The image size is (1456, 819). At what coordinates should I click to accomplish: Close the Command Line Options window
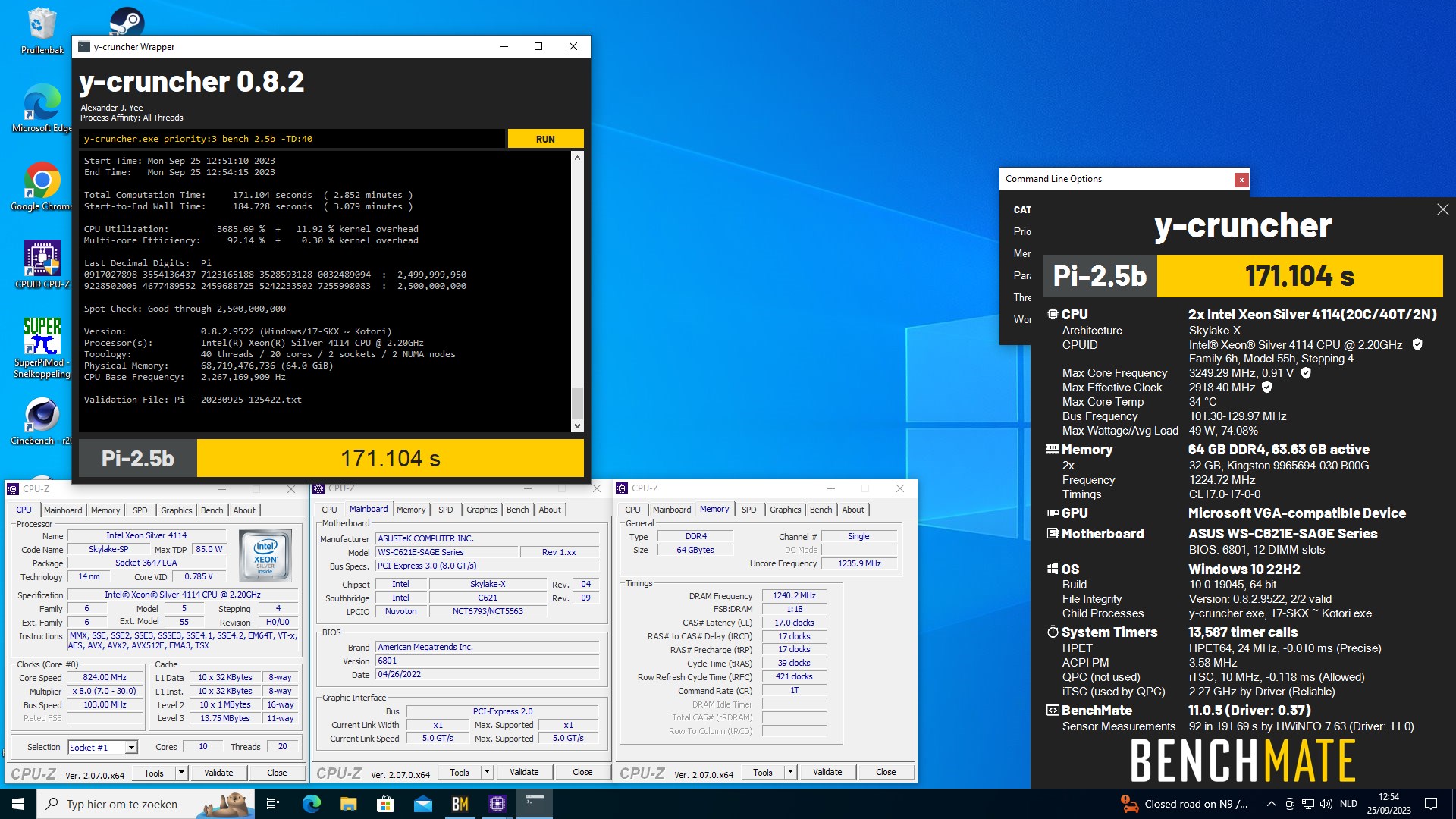coord(1241,180)
